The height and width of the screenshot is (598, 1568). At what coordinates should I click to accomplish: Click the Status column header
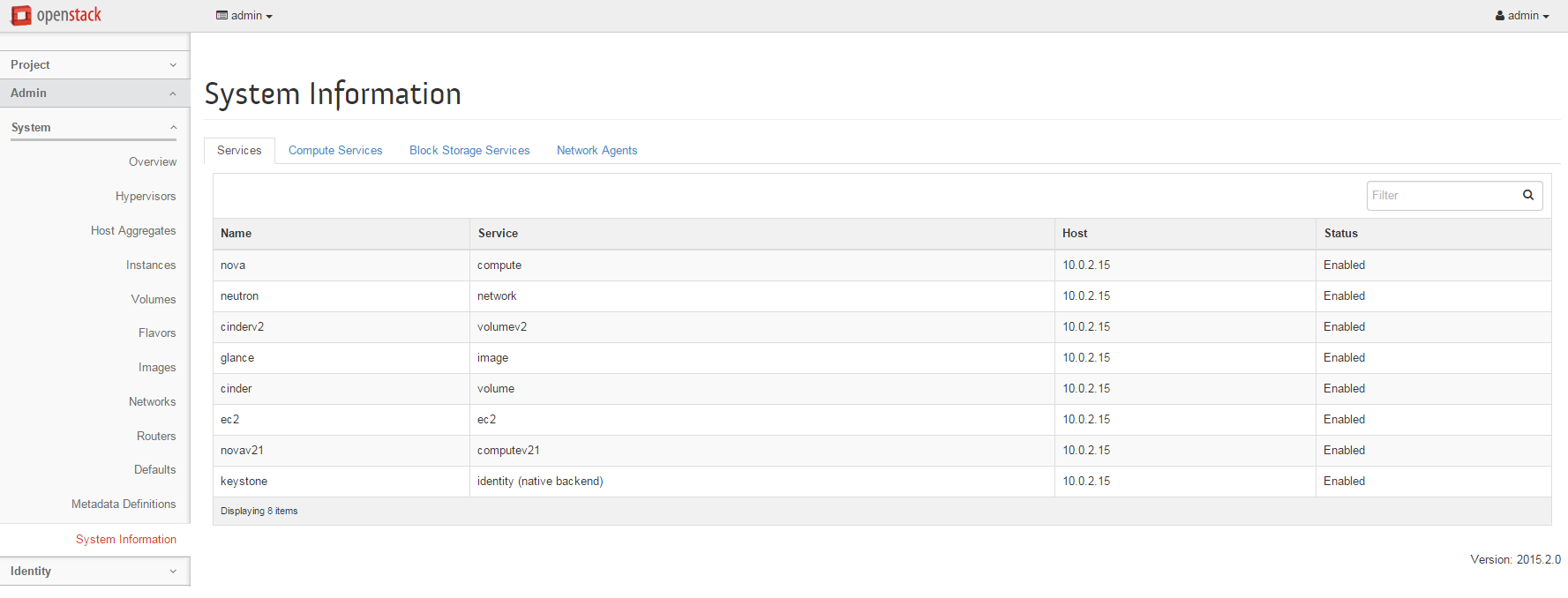point(1434,233)
